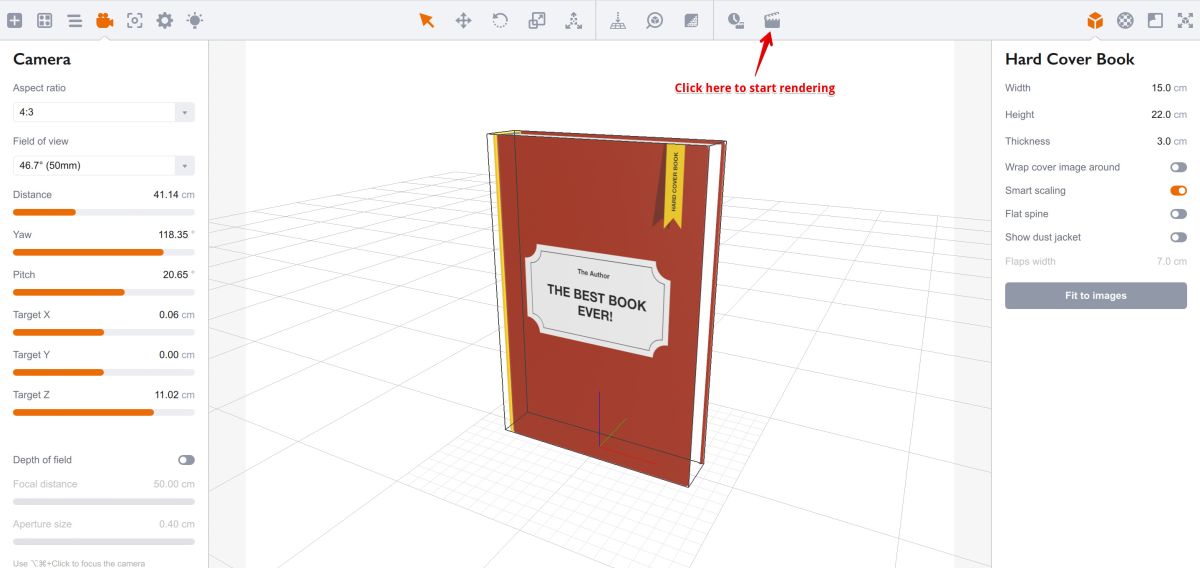Click the Target Y value 0.00
Screen dimensions: 1200x568
pos(169,354)
